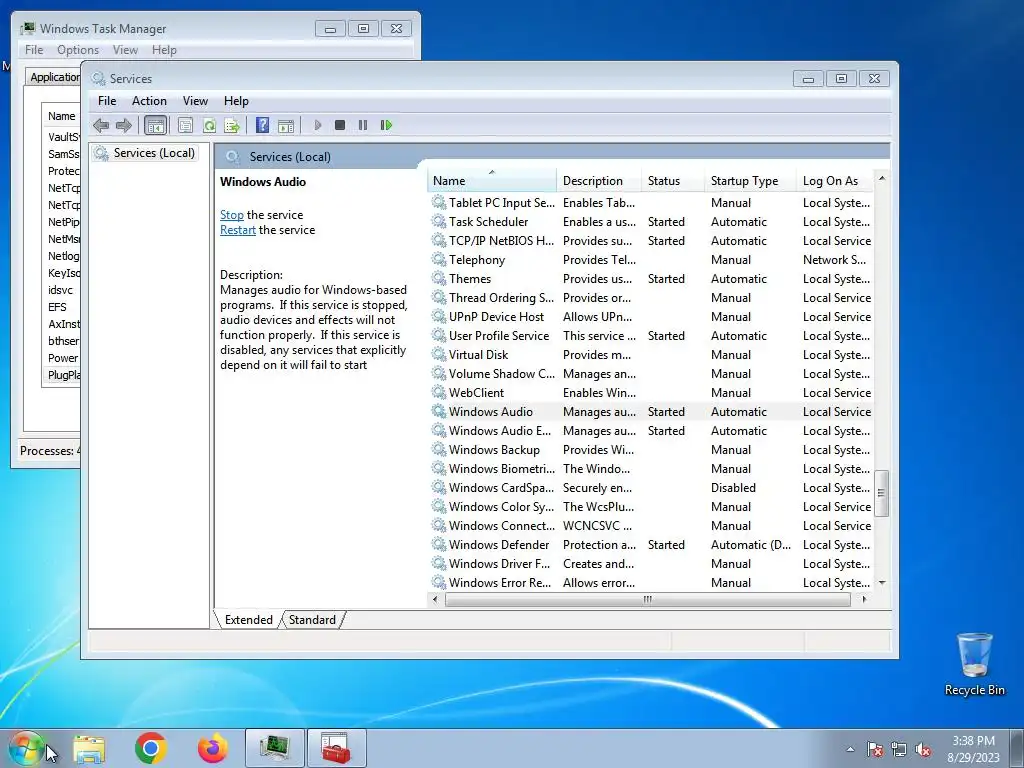Show hidden icons in system tray

tap(850, 750)
